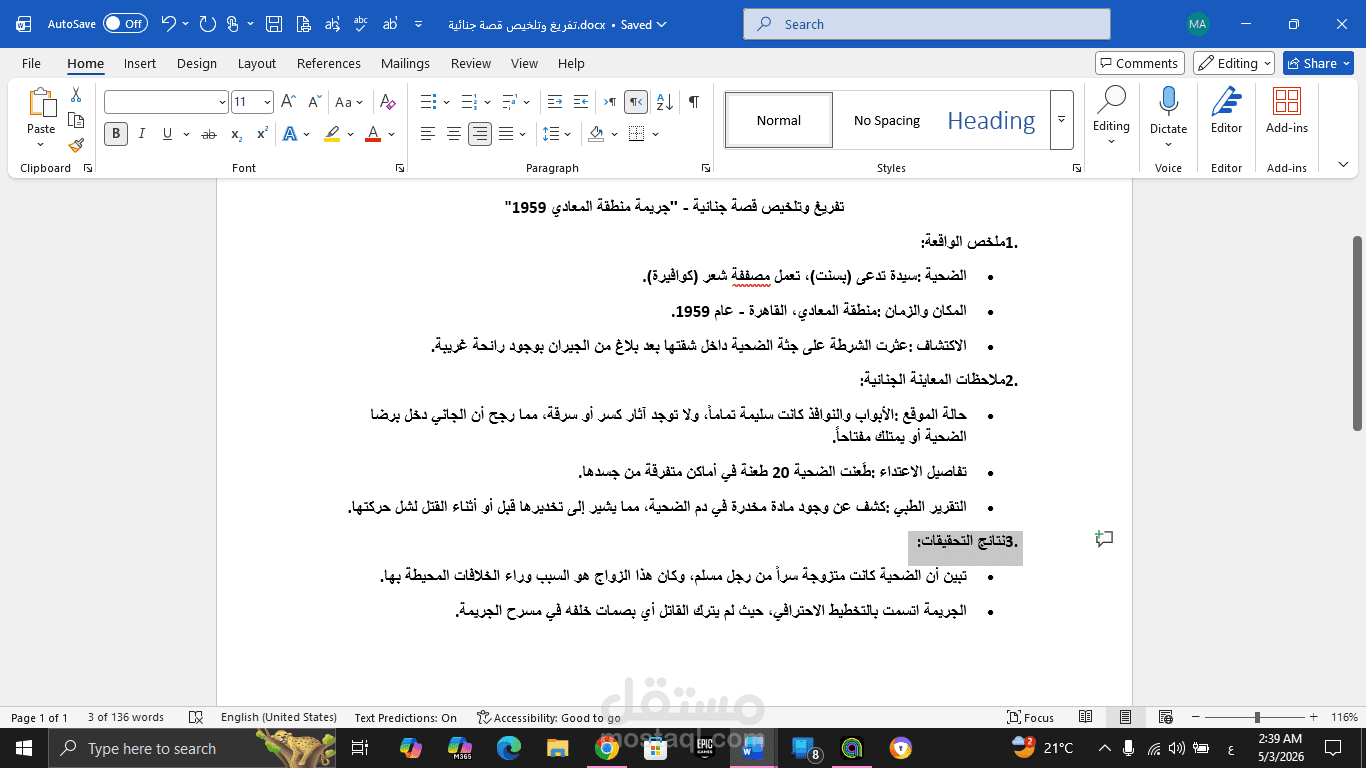Viewport: 1366px width, 768px height.
Task: Click Text Predictions: On
Action: 405,717
